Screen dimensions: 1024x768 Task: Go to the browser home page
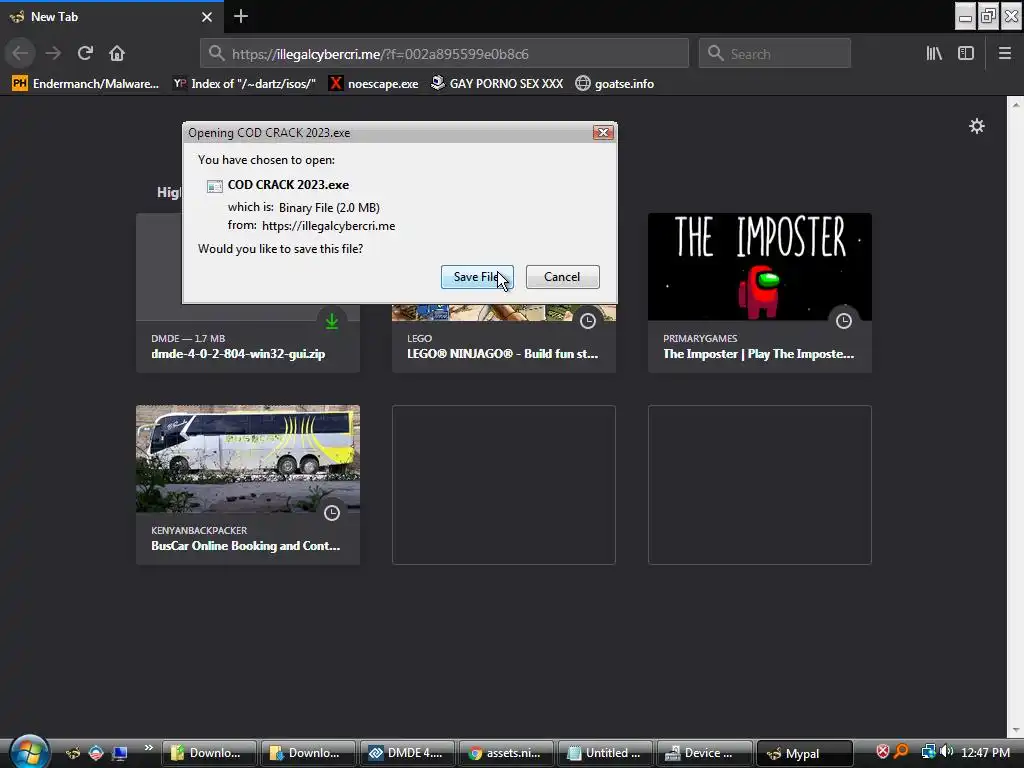[x=117, y=53]
